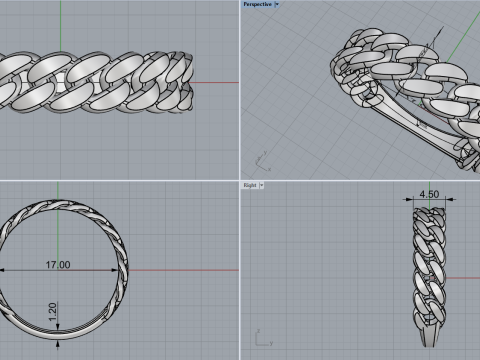Click the axis icon in Right viewport

(264, 338)
